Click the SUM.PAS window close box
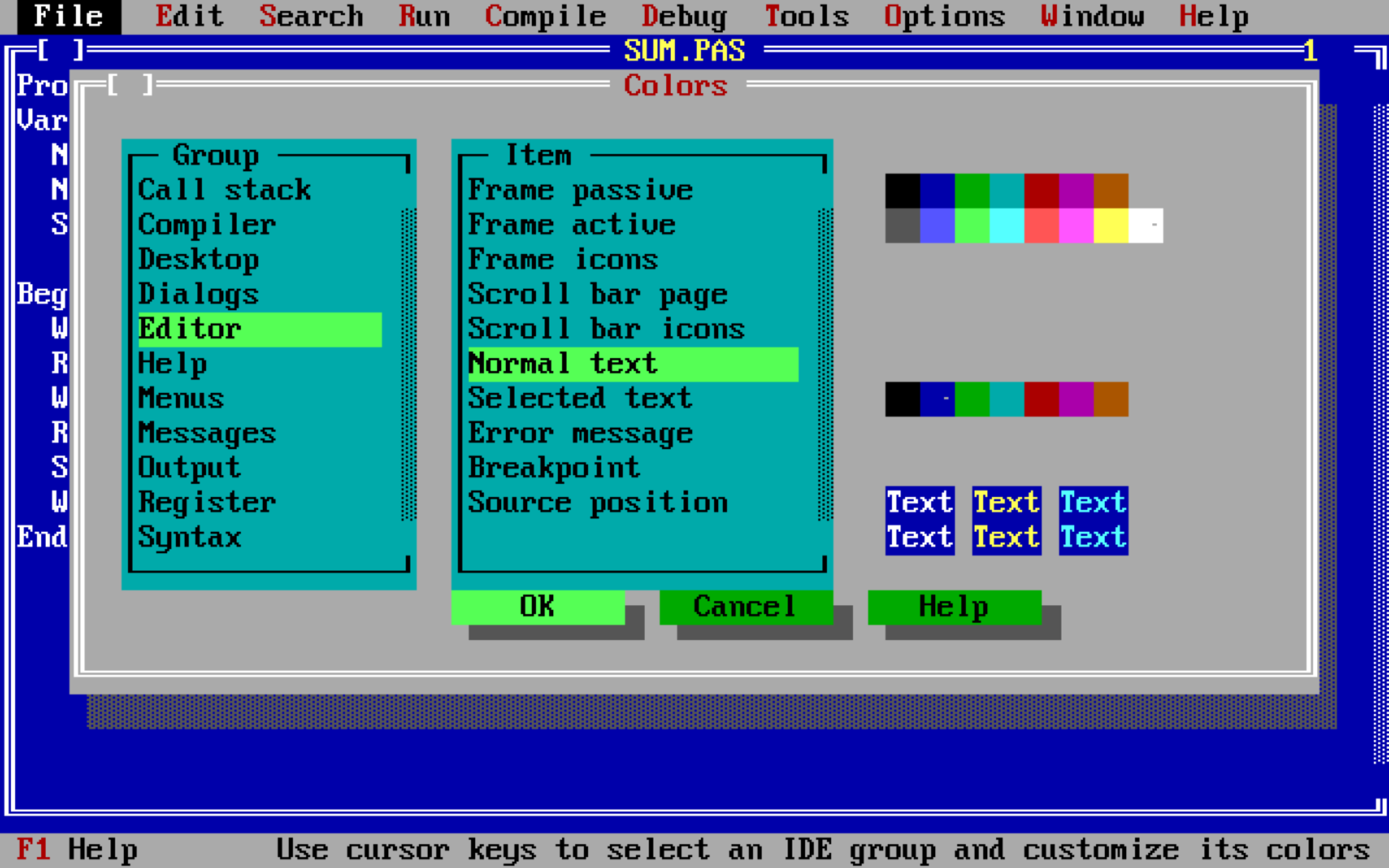The width and height of the screenshot is (1389, 868). [x=61, y=51]
